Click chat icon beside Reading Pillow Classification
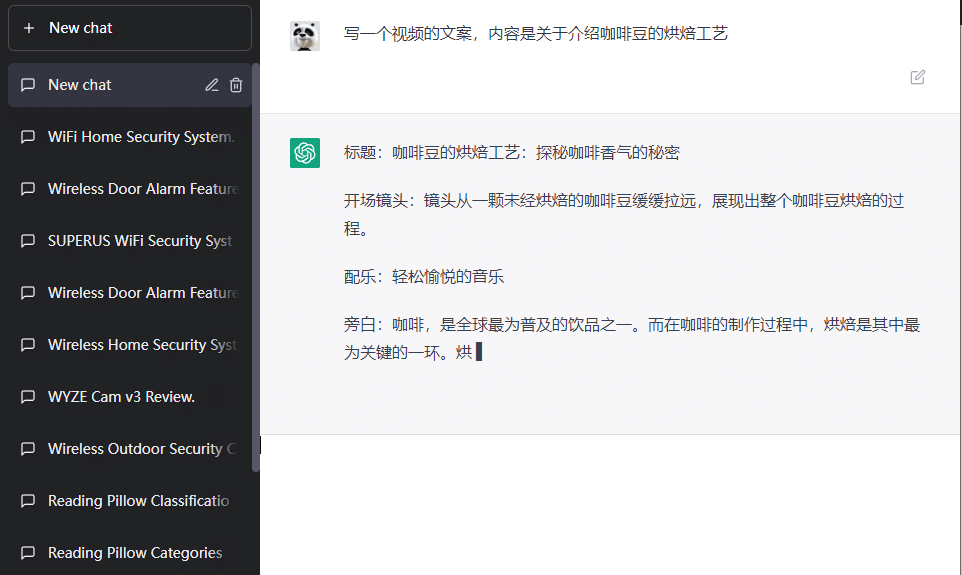962x575 pixels. [28, 501]
